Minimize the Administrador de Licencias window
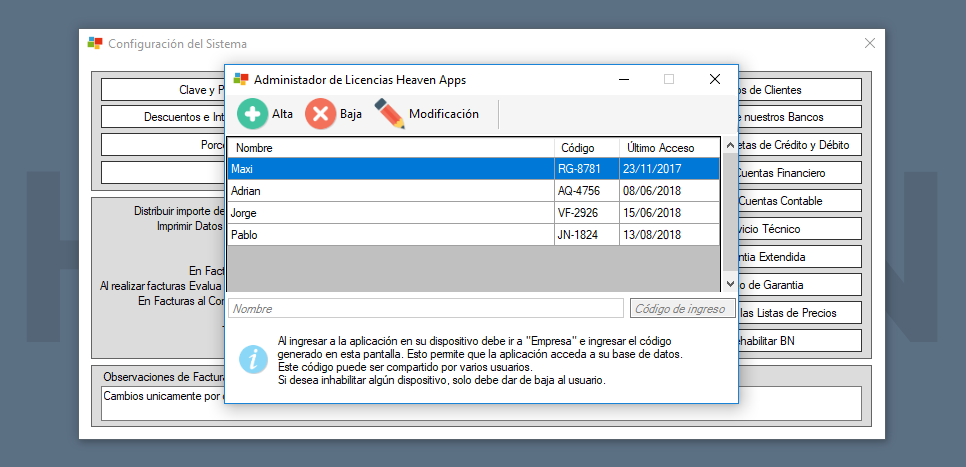 click(x=625, y=79)
